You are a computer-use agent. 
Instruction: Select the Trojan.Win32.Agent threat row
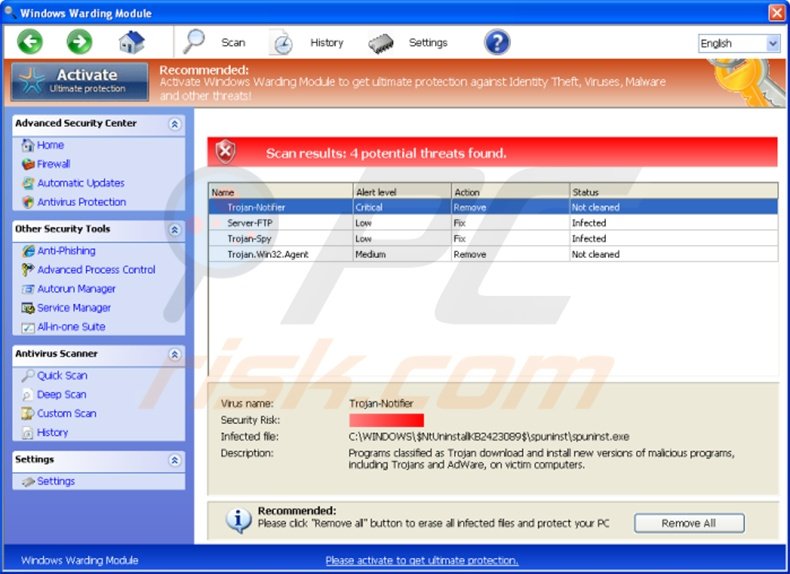(493, 254)
